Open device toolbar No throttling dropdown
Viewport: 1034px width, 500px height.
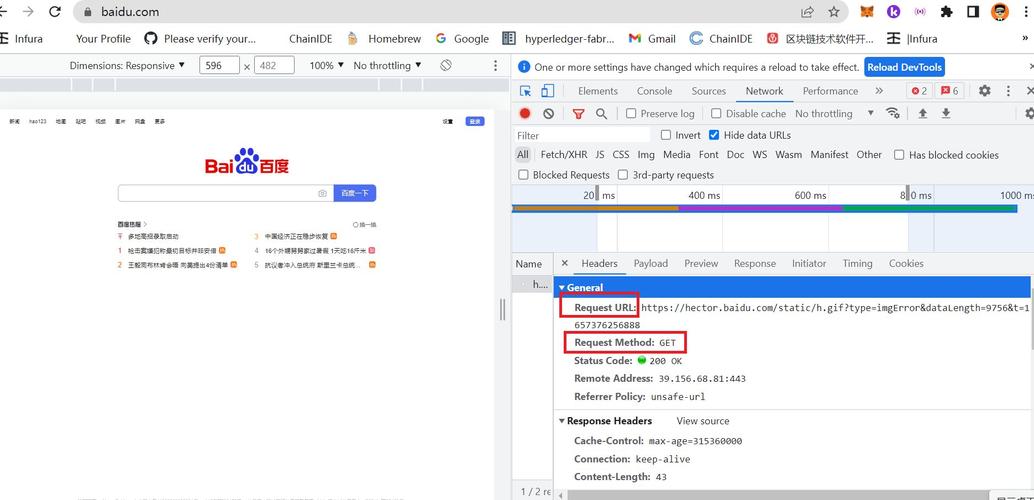(388, 65)
